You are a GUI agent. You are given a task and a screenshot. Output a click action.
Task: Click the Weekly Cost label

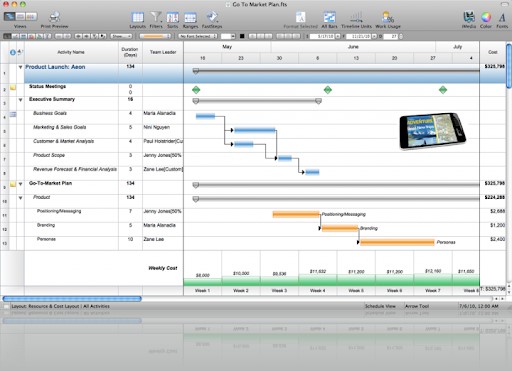[x=163, y=268]
